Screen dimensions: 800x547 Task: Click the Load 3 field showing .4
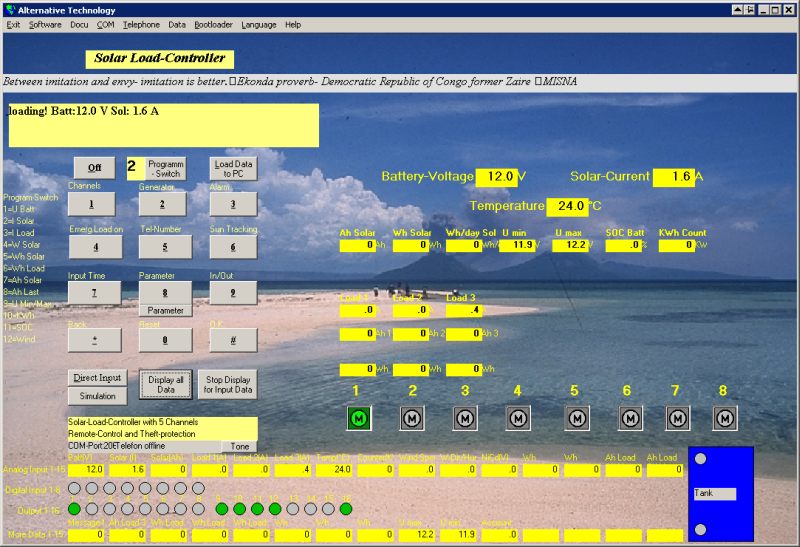tap(464, 310)
